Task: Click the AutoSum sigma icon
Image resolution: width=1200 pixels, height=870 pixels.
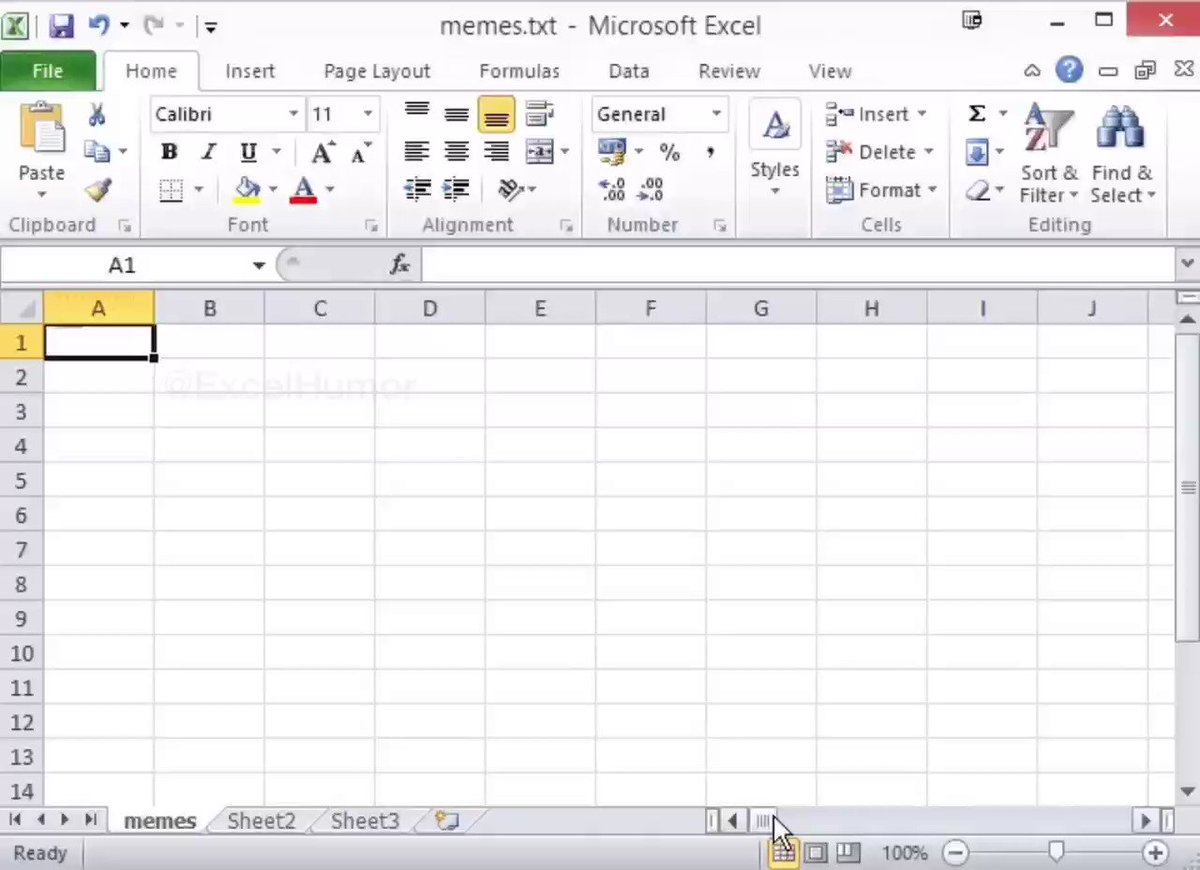Action: point(977,114)
